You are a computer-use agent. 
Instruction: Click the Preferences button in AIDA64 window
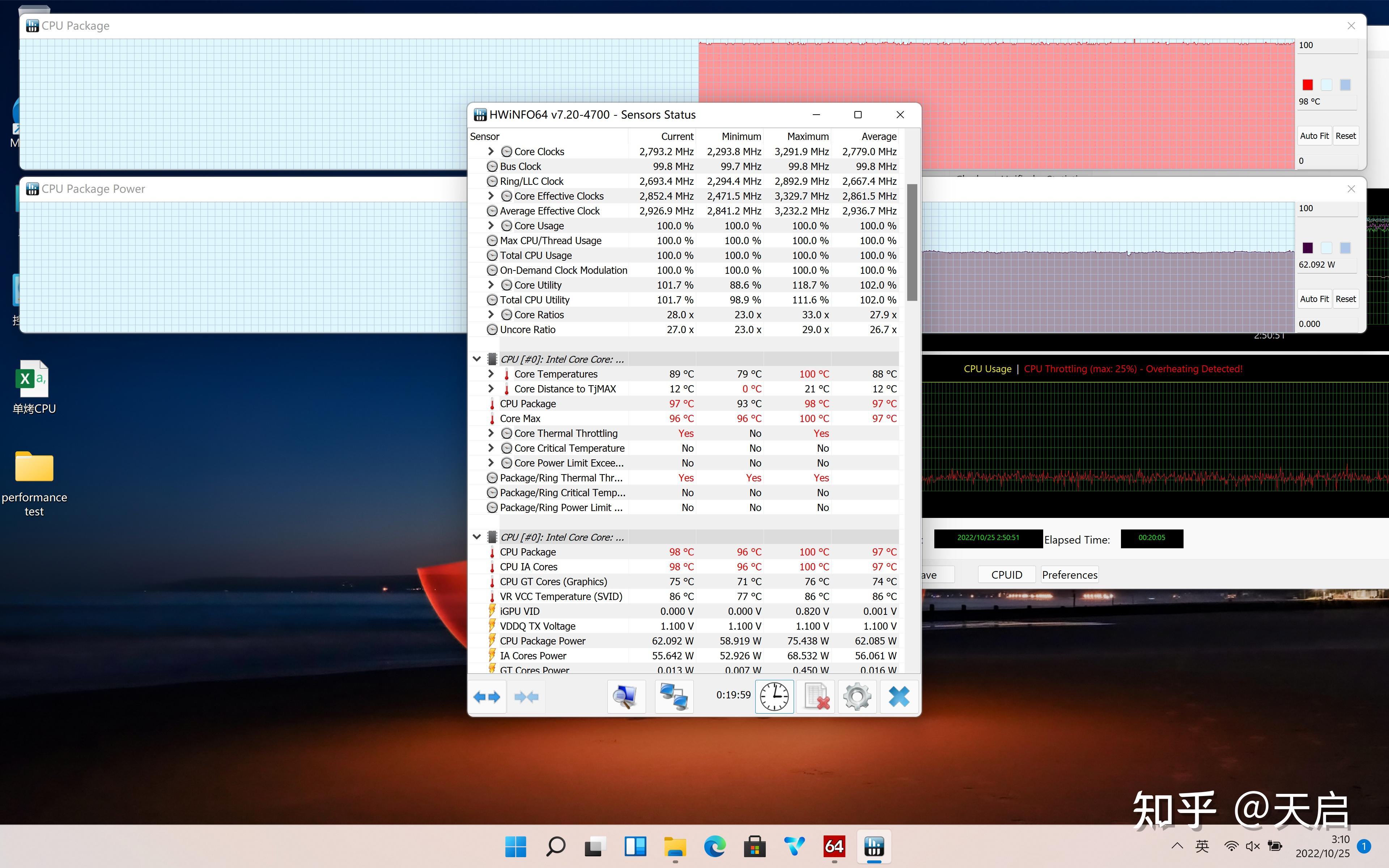pos(1069,575)
